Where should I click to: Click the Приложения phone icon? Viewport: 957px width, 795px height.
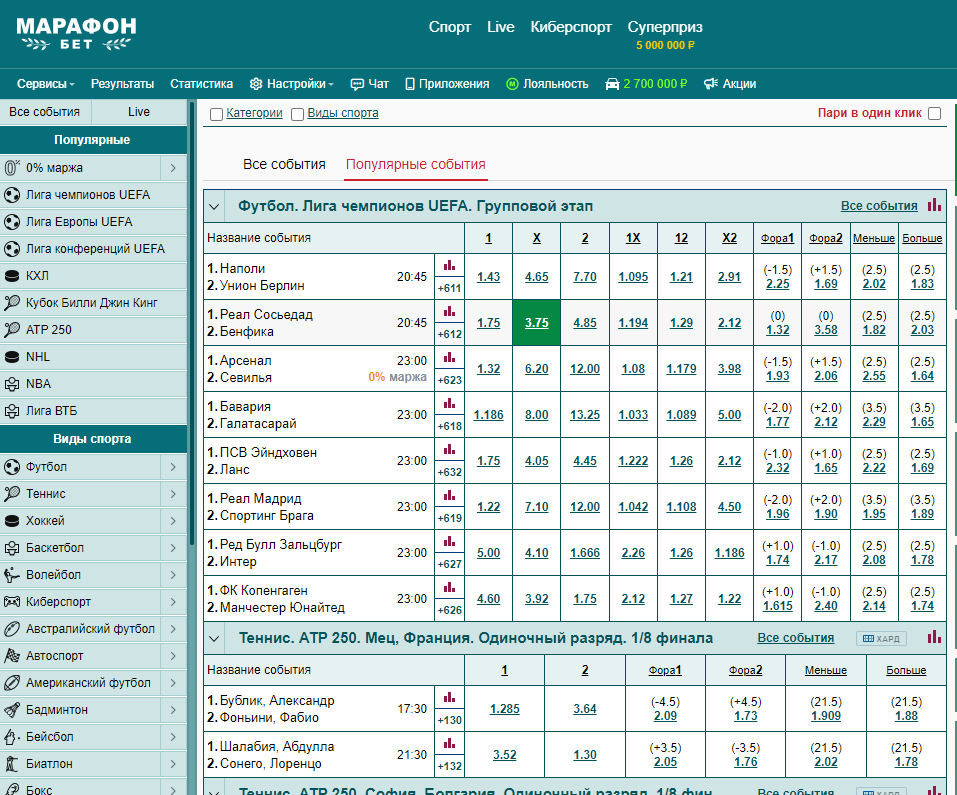point(410,84)
